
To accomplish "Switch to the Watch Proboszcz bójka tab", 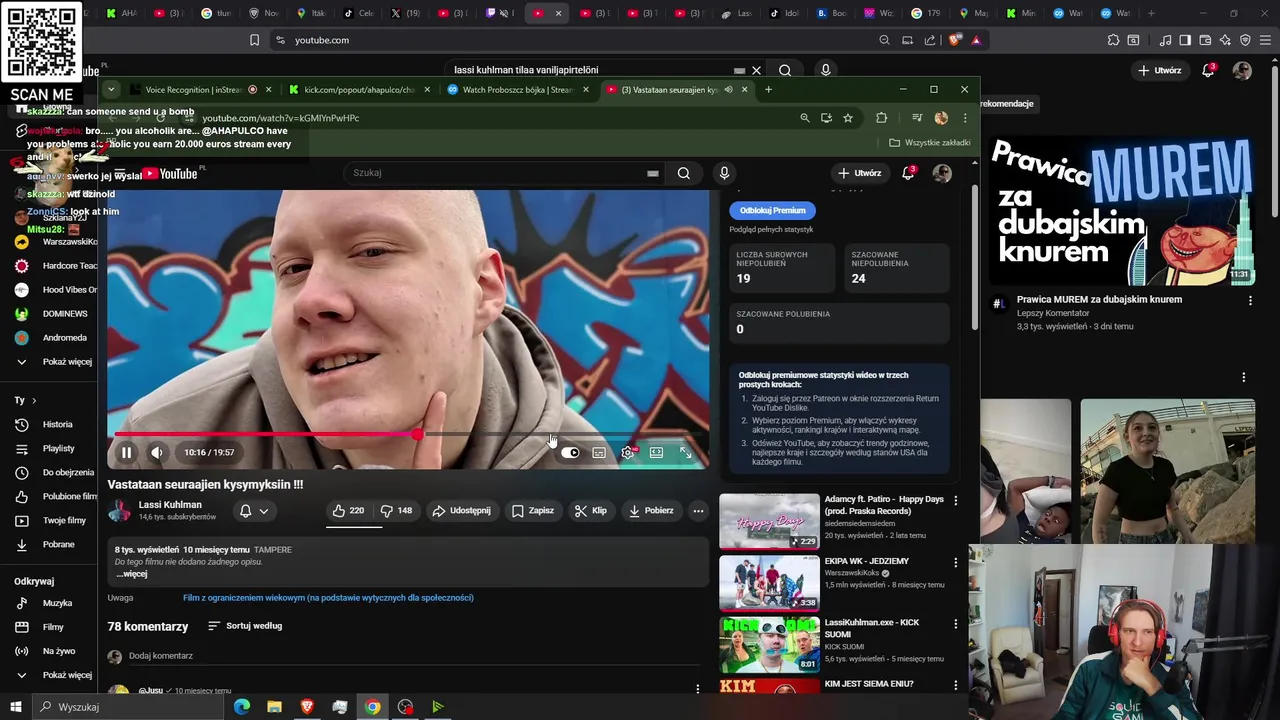I will coord(517,90).
